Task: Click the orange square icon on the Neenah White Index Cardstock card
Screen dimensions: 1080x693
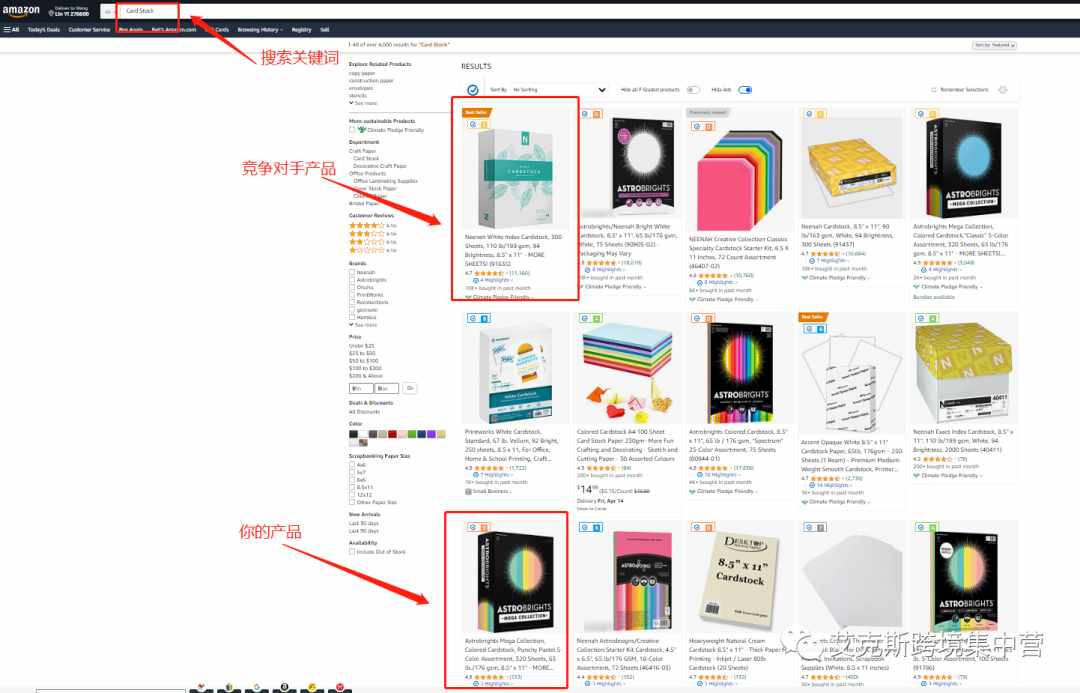Action: click(x=484, y=125)
